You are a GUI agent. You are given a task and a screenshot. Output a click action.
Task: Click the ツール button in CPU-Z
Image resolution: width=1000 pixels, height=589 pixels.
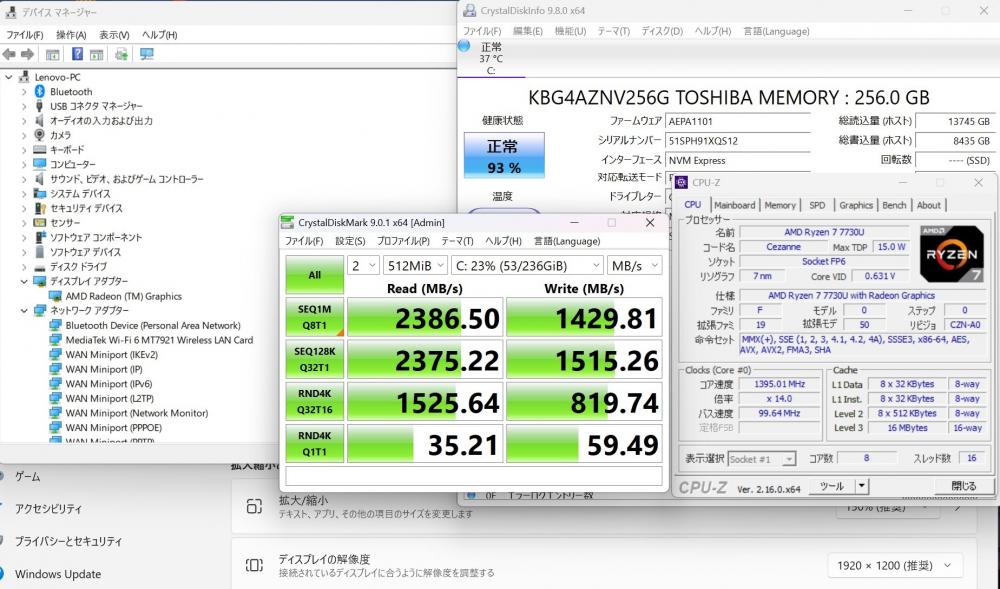[x=832, y=486]
